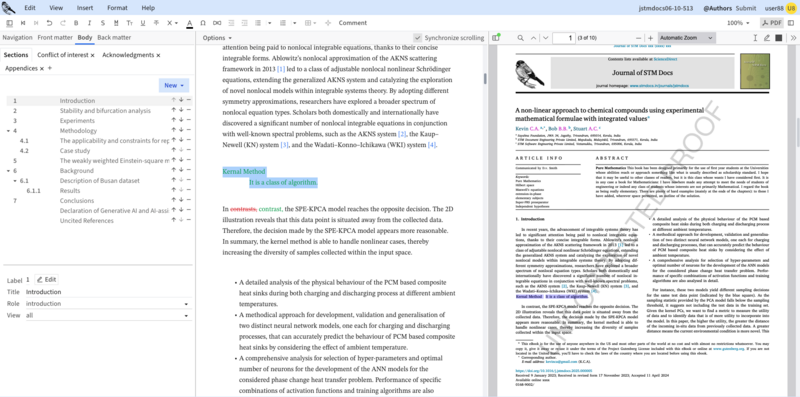Open the Edit menu
This screenshot has width=800, height=397.
[30, 8]
